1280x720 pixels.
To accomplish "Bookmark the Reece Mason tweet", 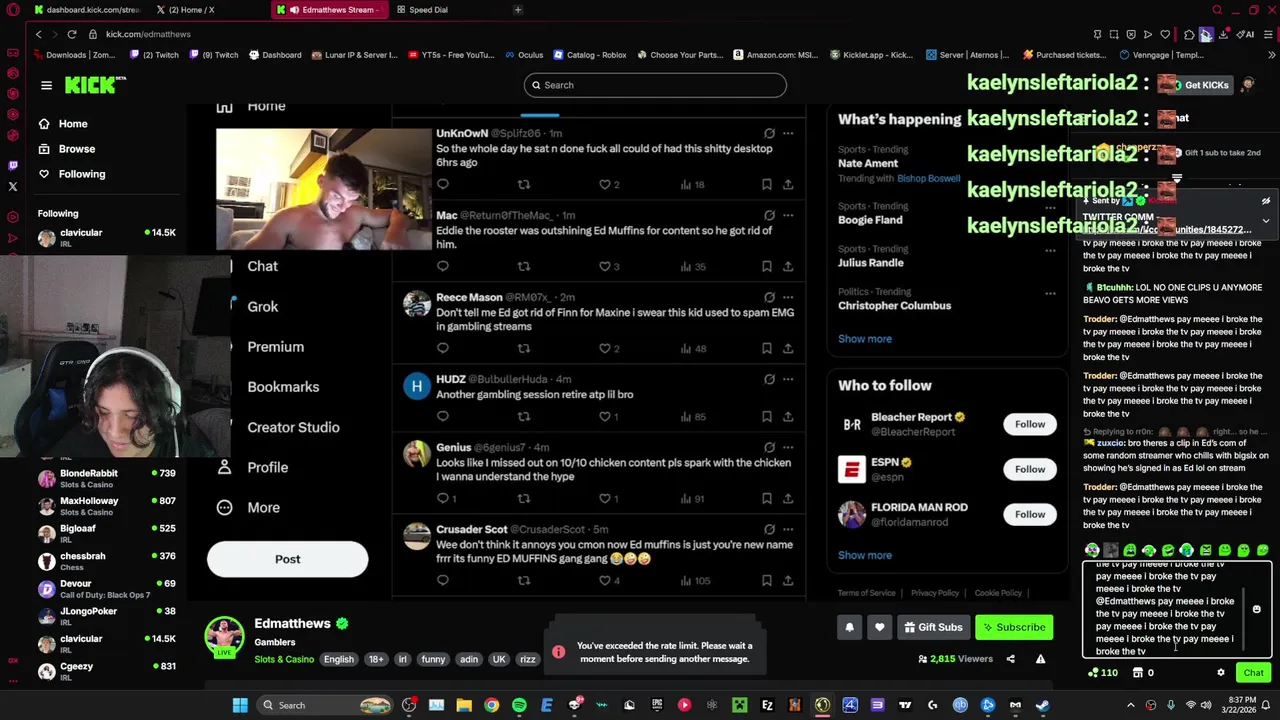I will coord(766,348).
